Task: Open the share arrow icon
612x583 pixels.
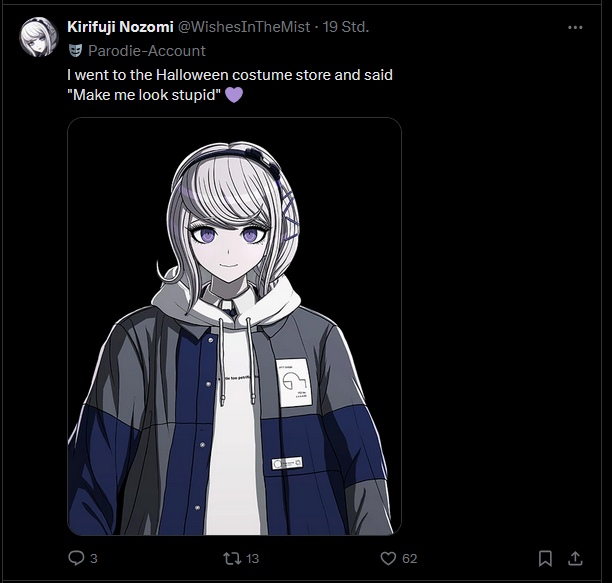Action: (575, 558)
